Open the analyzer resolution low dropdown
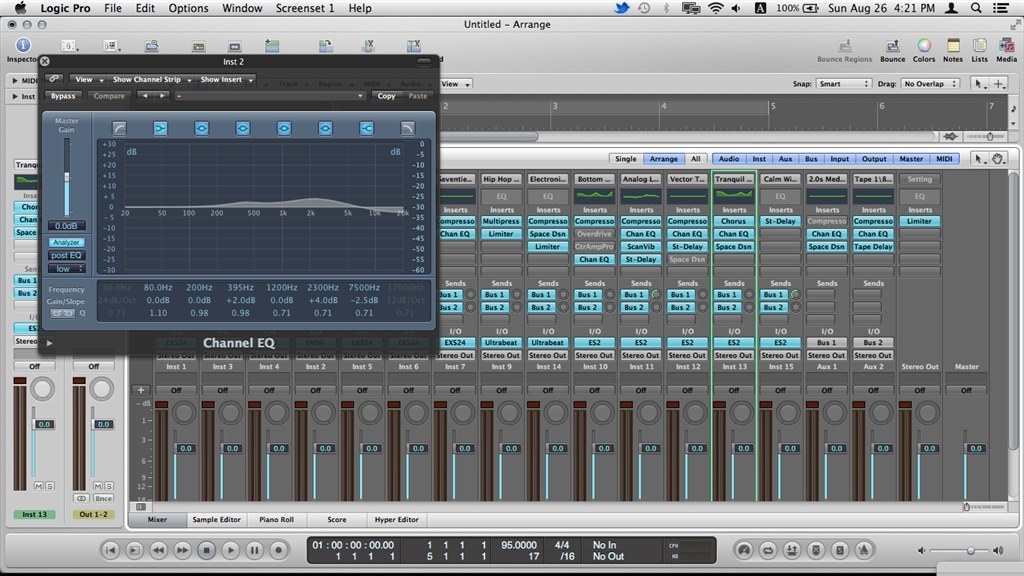 [66, 268]
